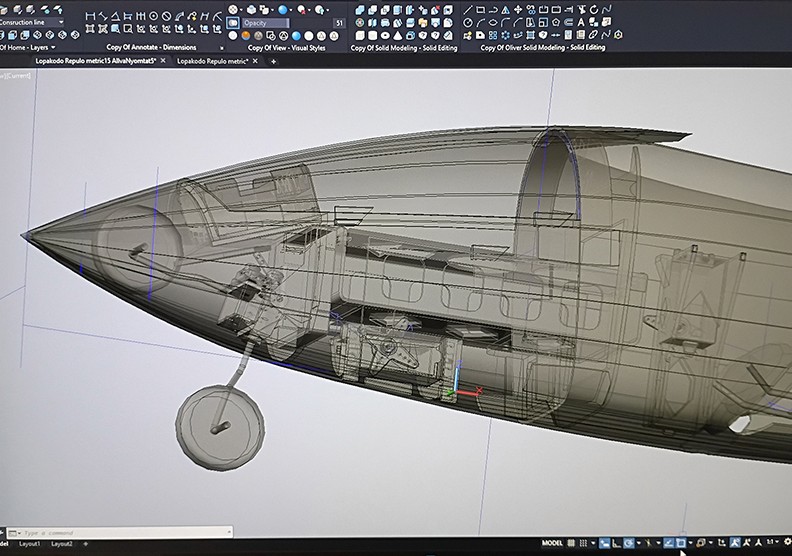Screen dimensions: 792x556
Task: Toggle the X-ray opacity effect button
Action: click(233, 22)
